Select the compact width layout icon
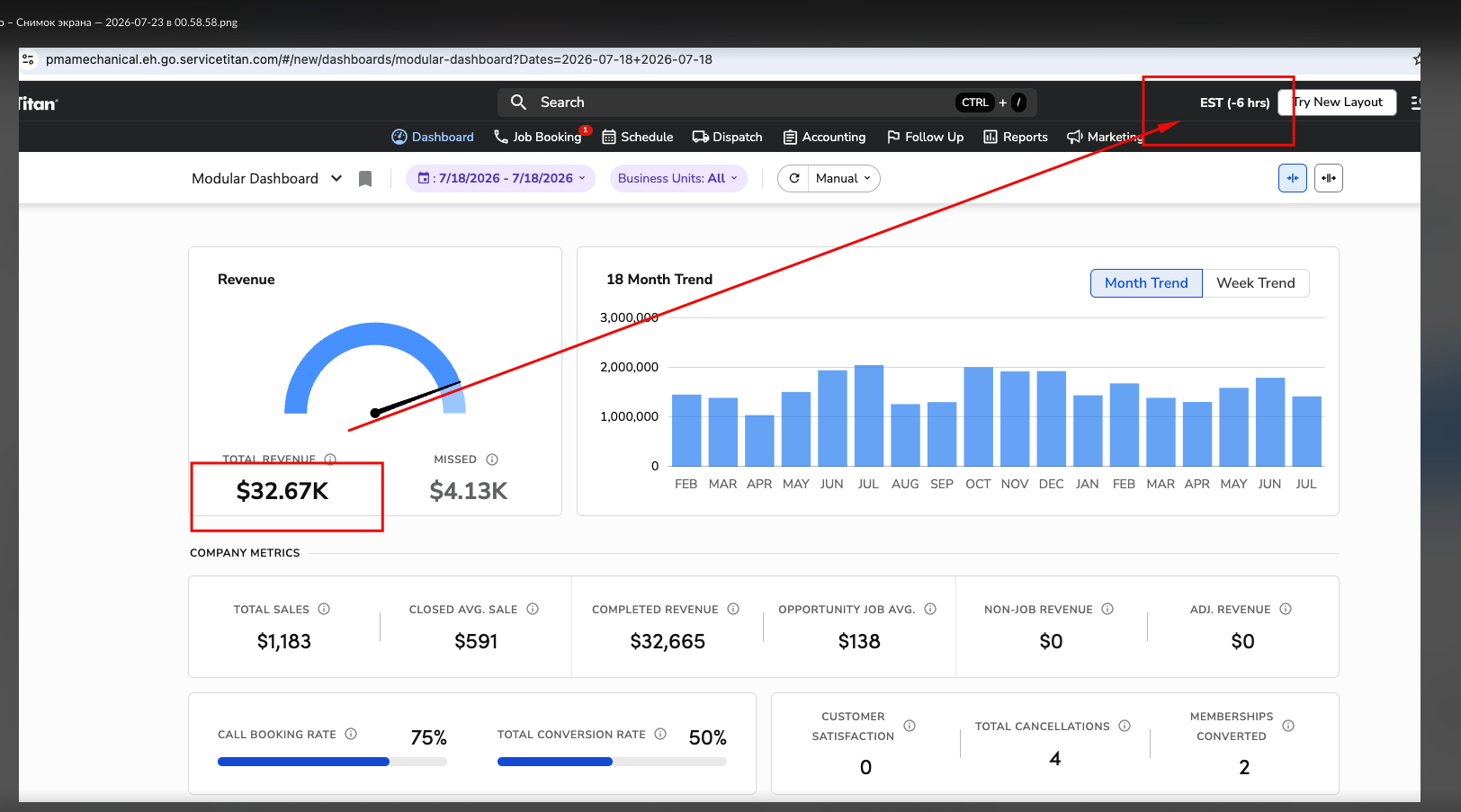Image resolution: width=1461 pixels, height=812 pixels. click(x=1293, y=178)
